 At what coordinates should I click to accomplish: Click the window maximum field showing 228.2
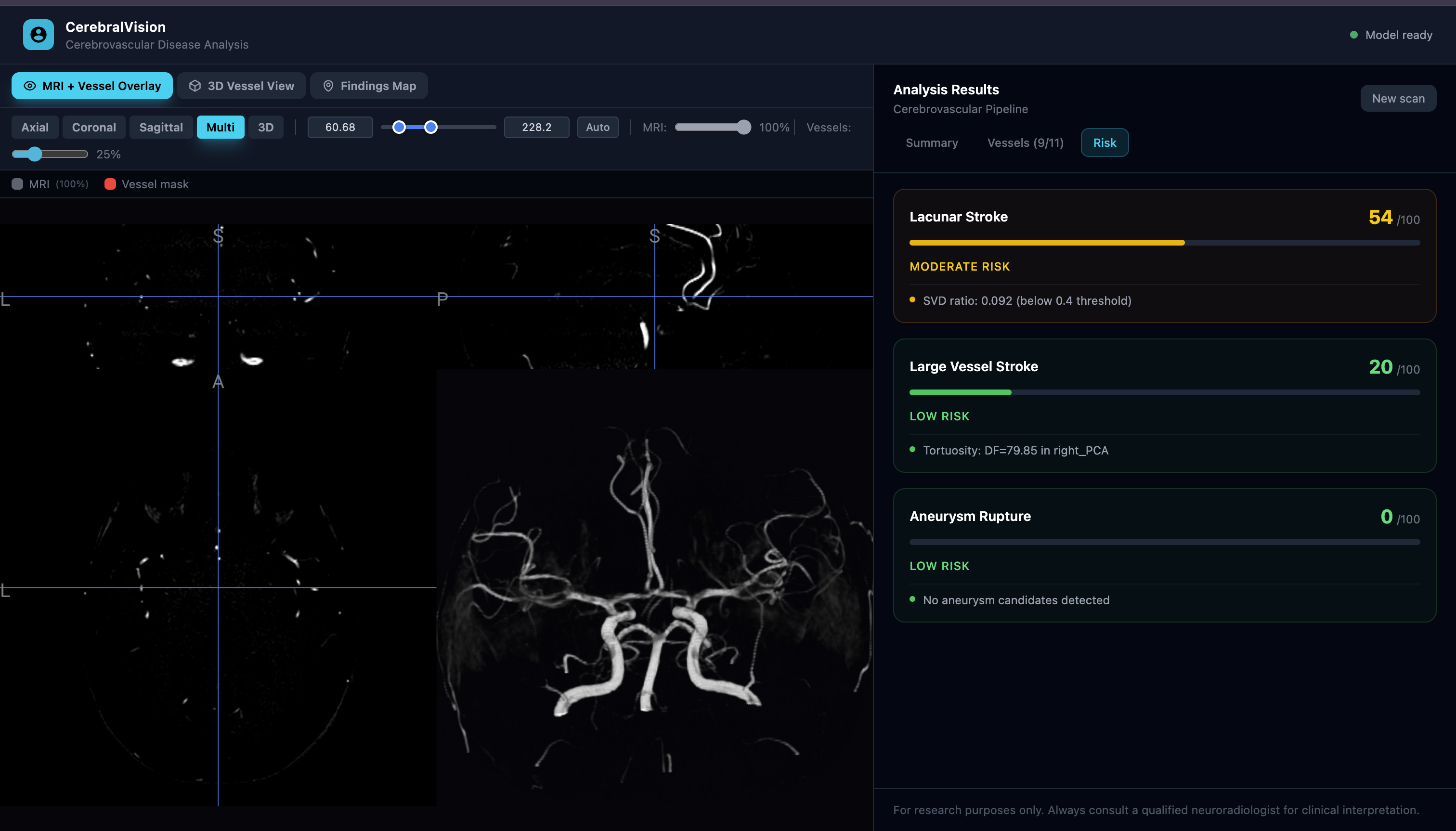click(536, 127)
